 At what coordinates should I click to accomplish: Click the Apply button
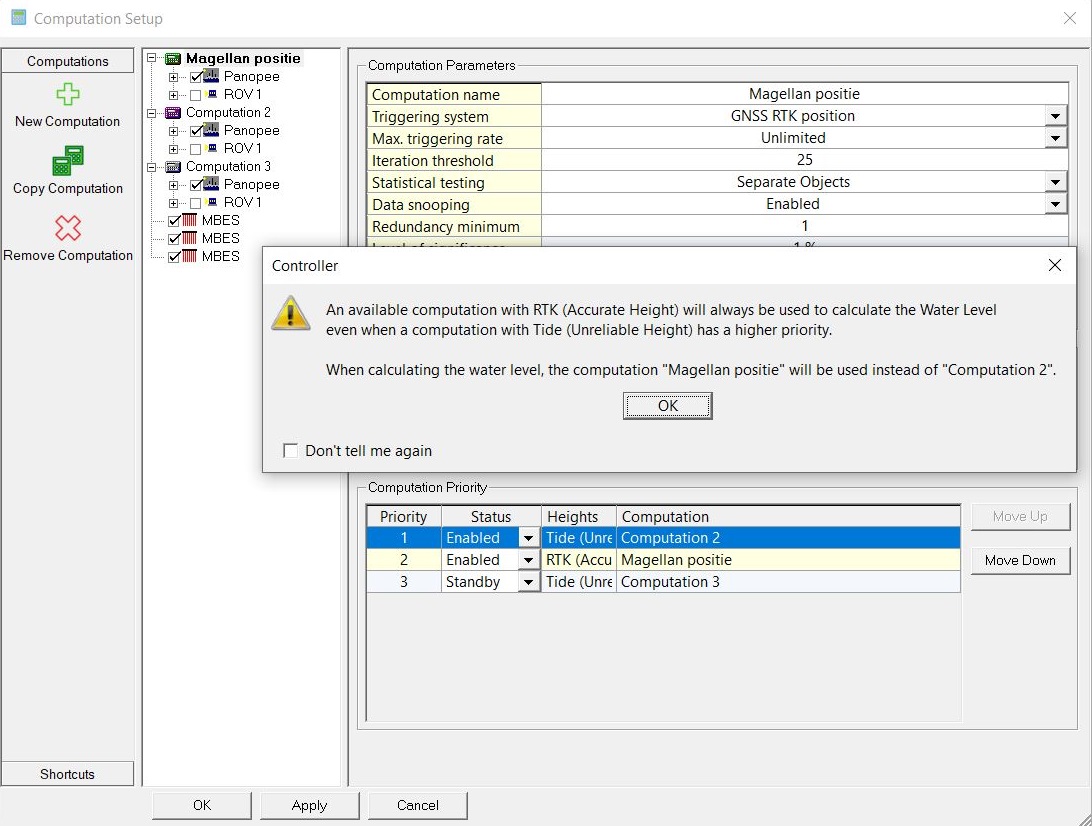click(309, 805)
